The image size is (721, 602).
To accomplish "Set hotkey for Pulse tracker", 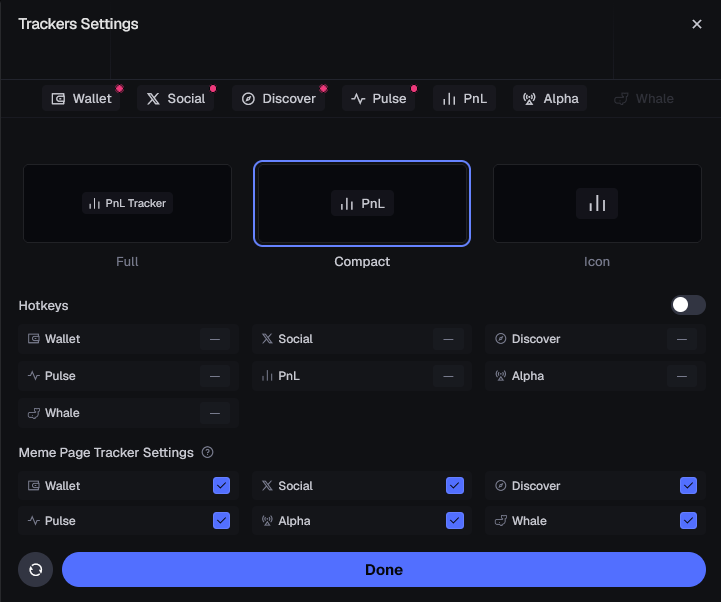I will pos(215,376).
